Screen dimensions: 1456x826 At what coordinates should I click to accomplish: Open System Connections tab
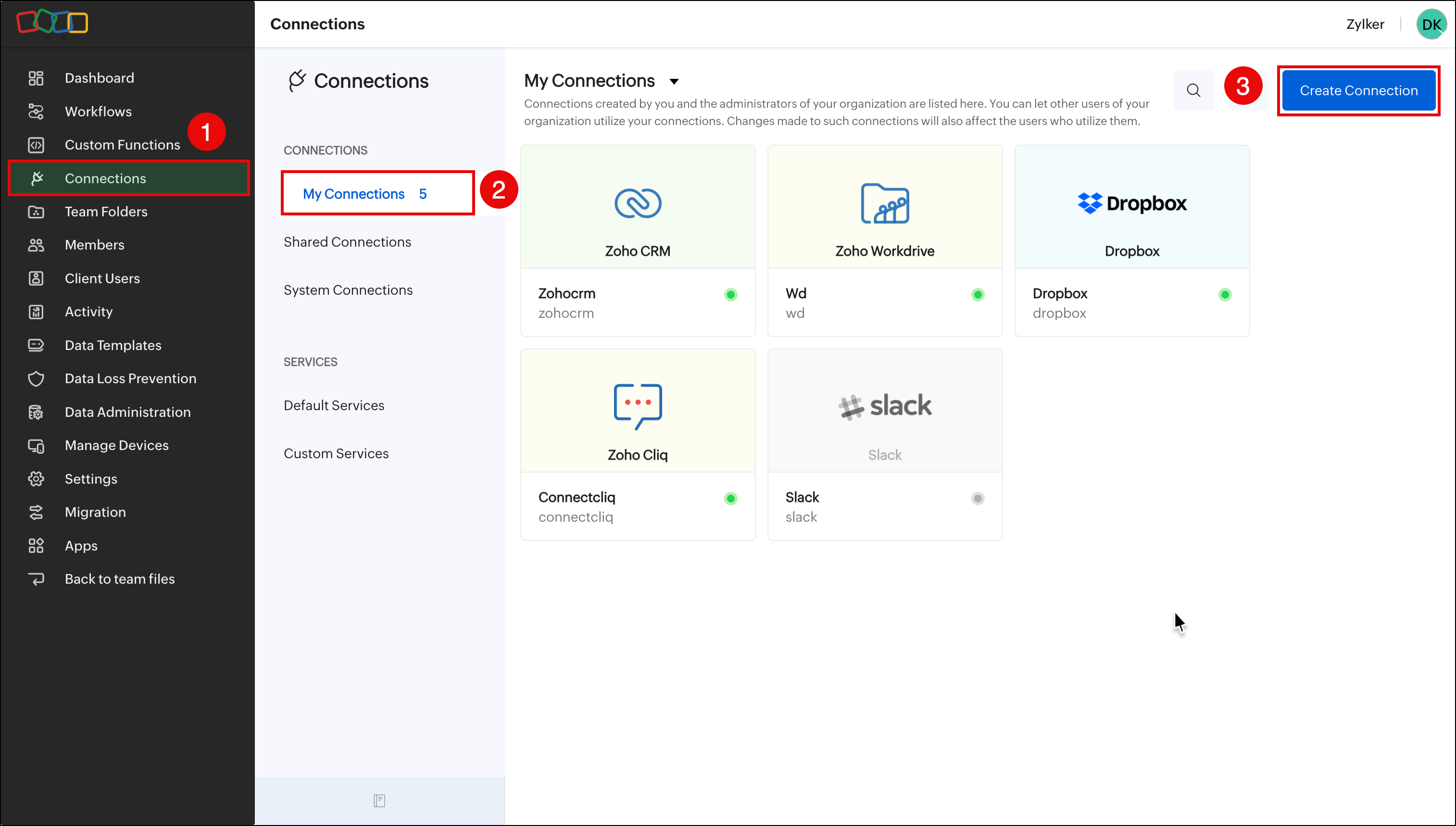point(348,290)
